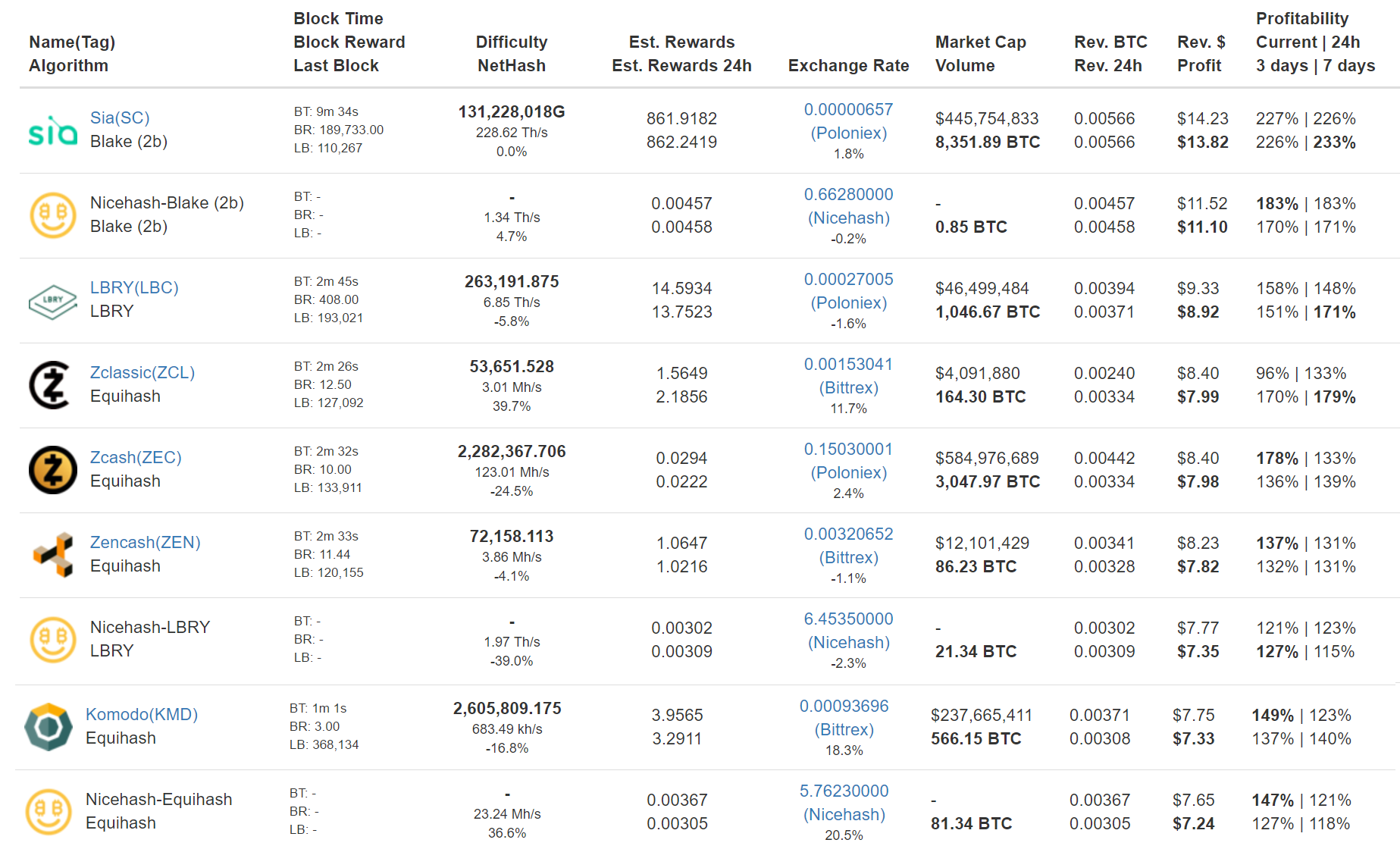This screenshot has width=1400, height=846.
Task: Select Komodo difficulty 2,605,809.175
Action: [507, 709]
